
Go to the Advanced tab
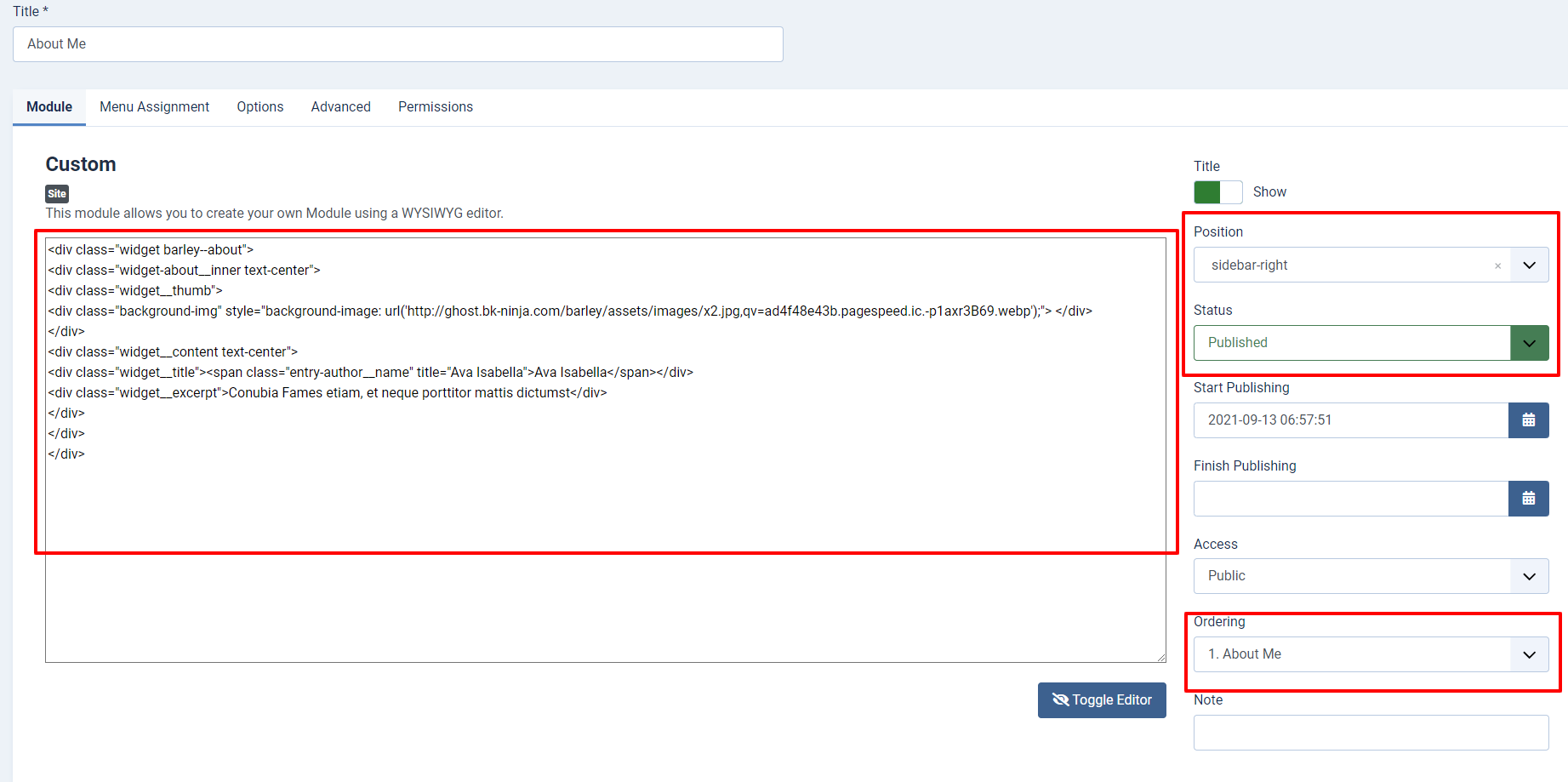click(x=340, y=107)
